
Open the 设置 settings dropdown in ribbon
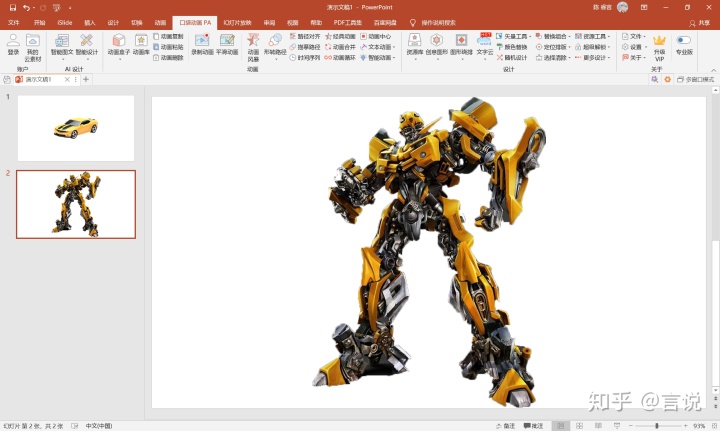point(634,47)
